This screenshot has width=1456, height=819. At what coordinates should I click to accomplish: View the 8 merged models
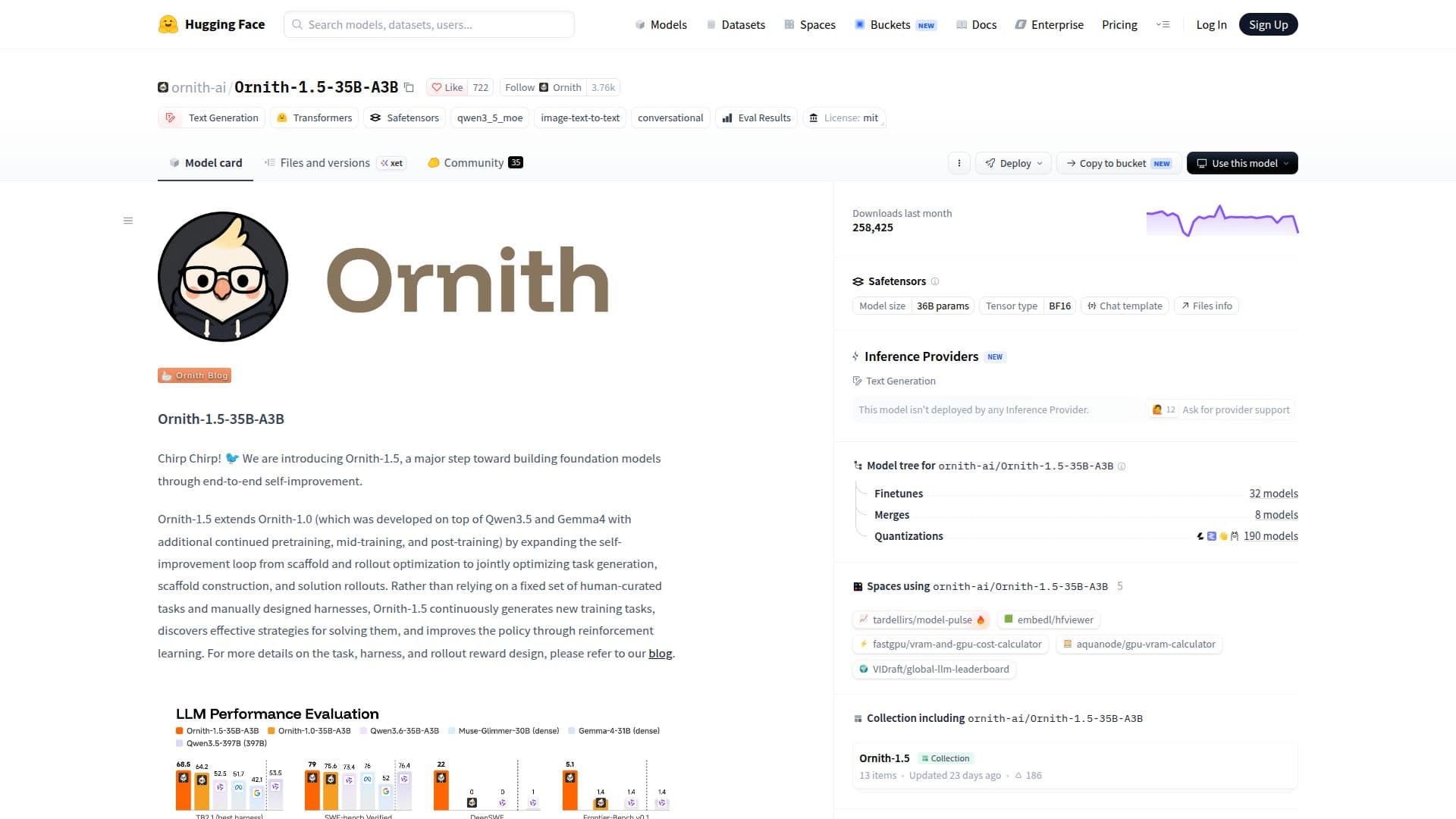[x=1276, y=515]
